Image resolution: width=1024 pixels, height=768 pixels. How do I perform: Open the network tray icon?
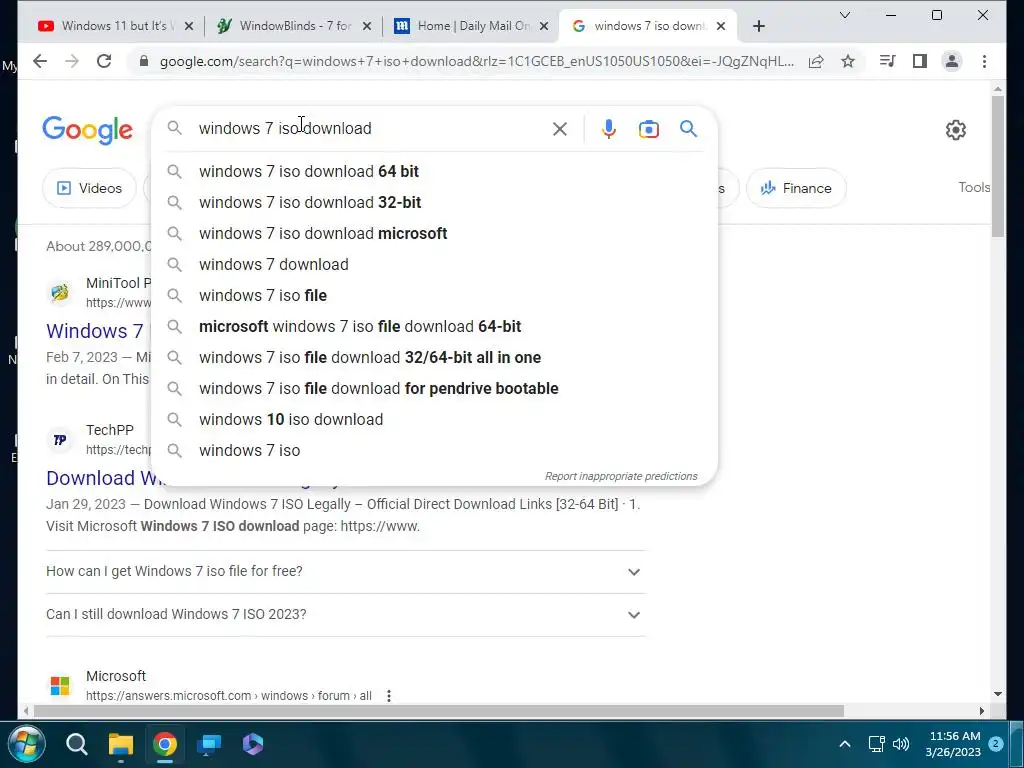click(876, 744)
